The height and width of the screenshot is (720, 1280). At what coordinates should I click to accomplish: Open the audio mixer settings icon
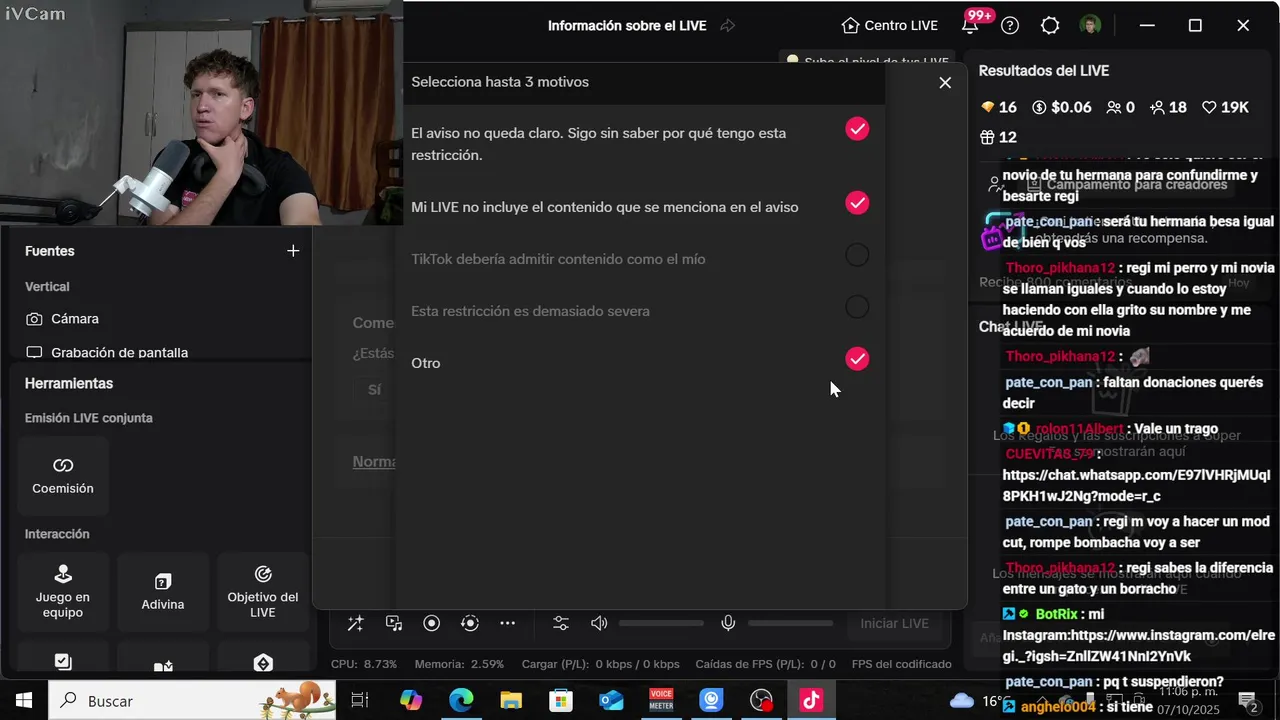coord(561,623)
